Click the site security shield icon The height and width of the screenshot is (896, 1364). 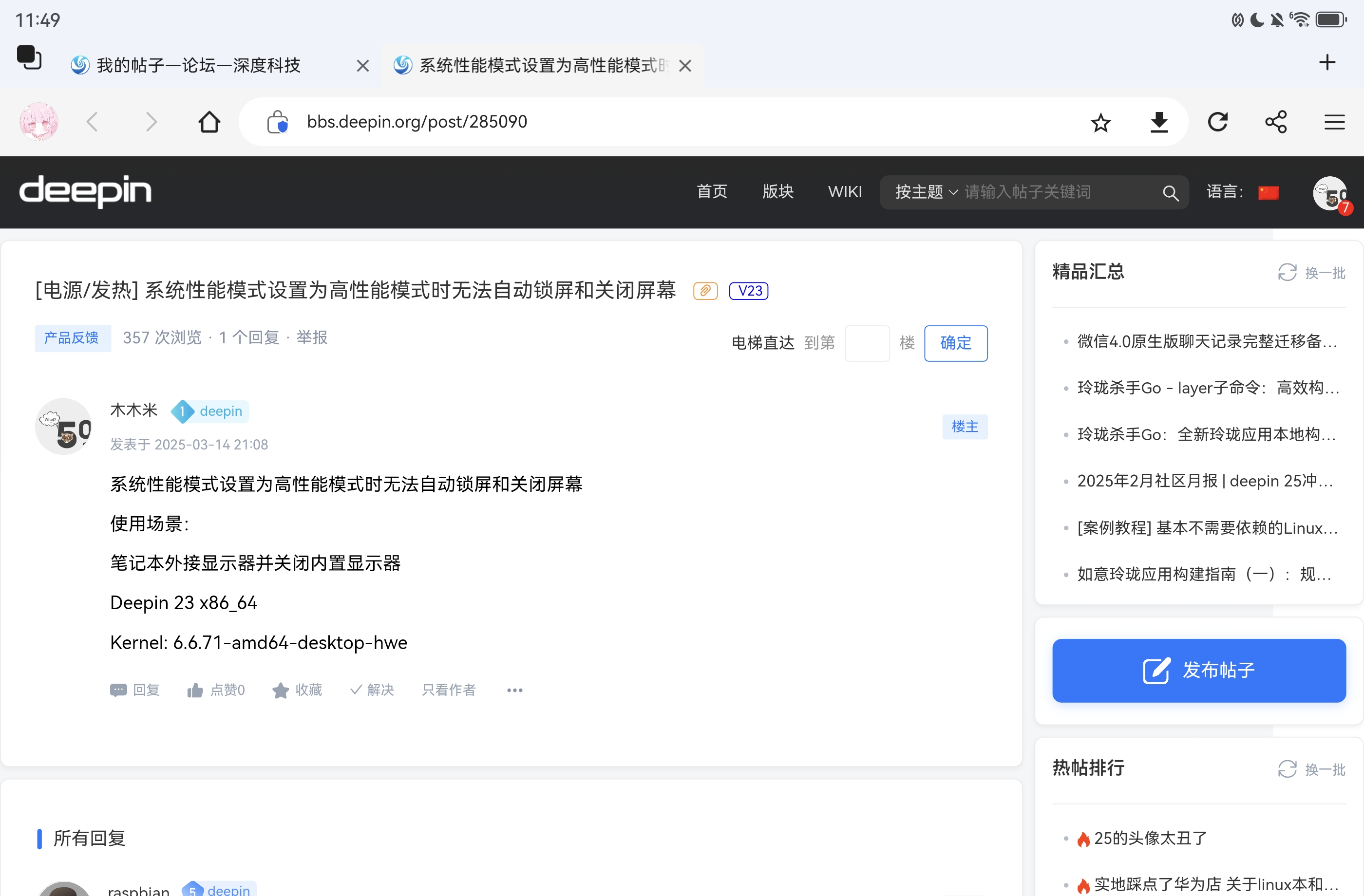pos(278,122)
